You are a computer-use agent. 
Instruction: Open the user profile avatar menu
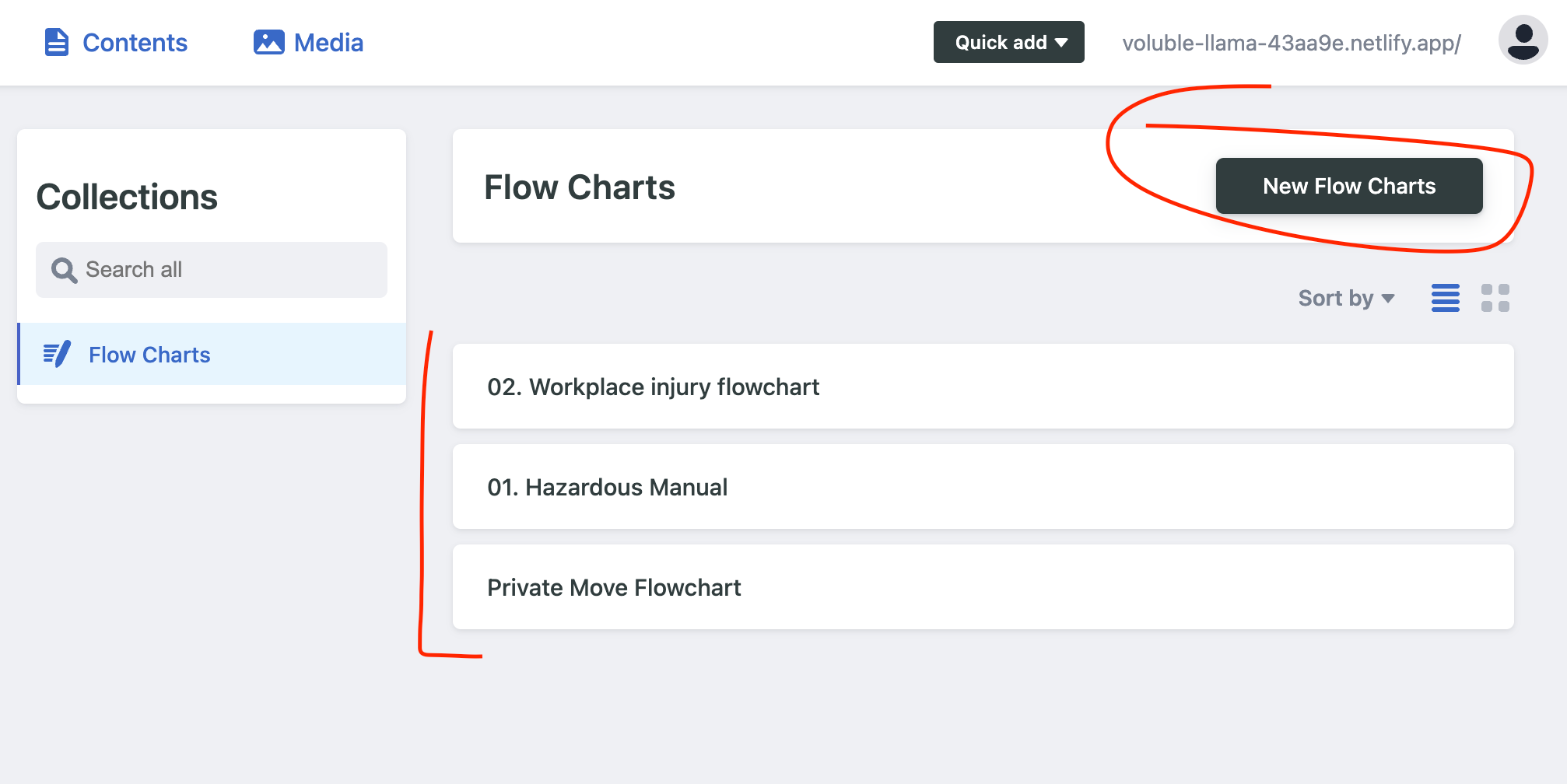coord(1523,40)
